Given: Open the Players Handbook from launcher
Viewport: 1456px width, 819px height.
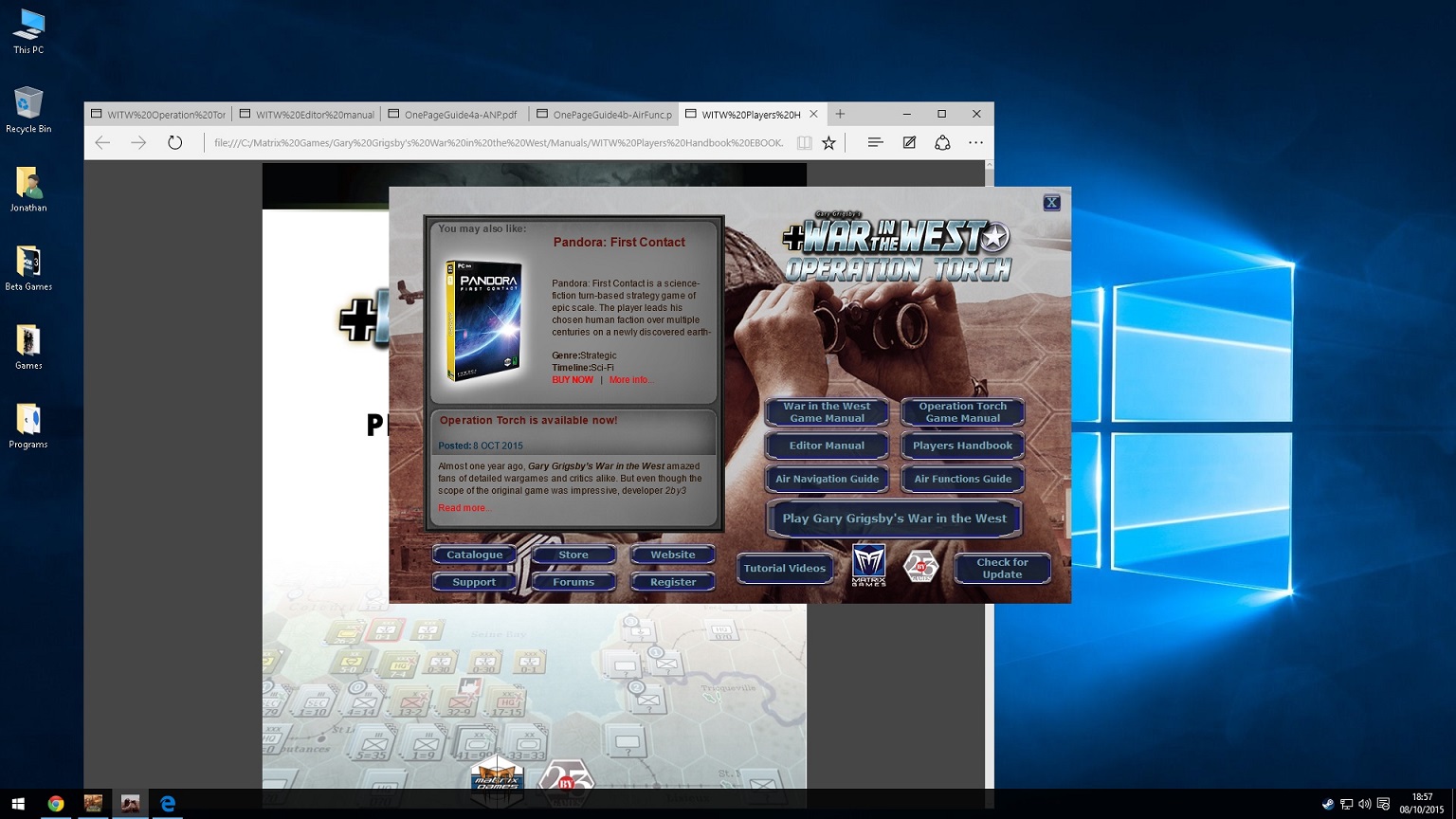Looking at the screenshot, I should click(962, 446).
